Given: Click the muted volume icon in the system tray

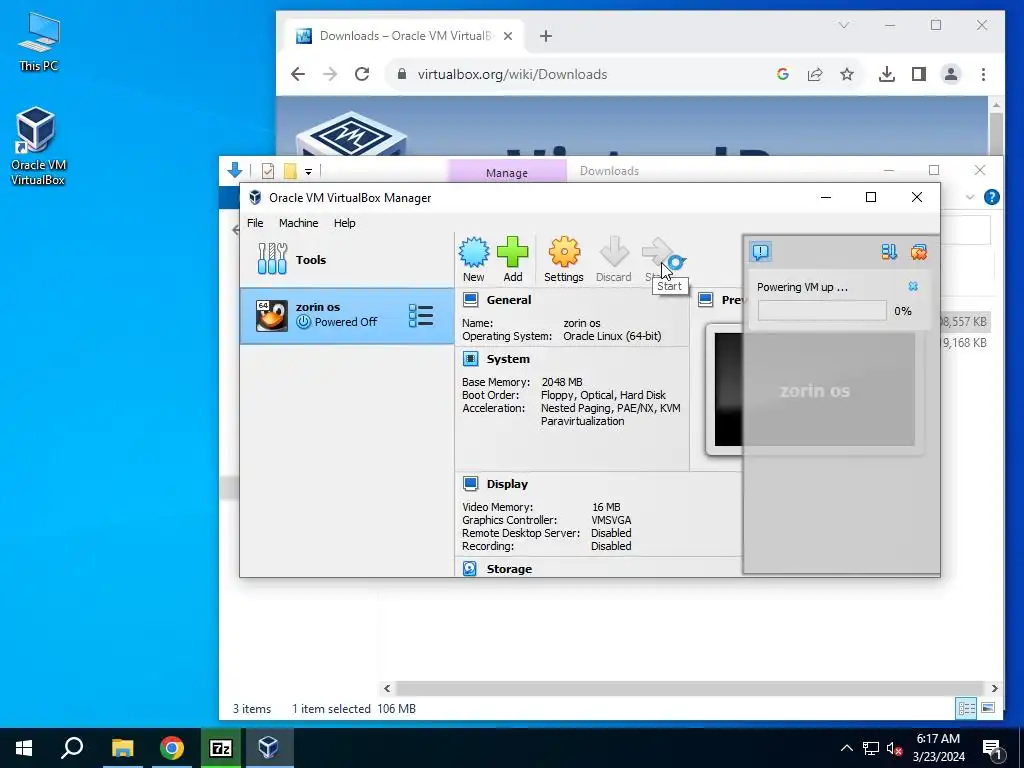Looking at the screenshot, I should coord(894,748).
